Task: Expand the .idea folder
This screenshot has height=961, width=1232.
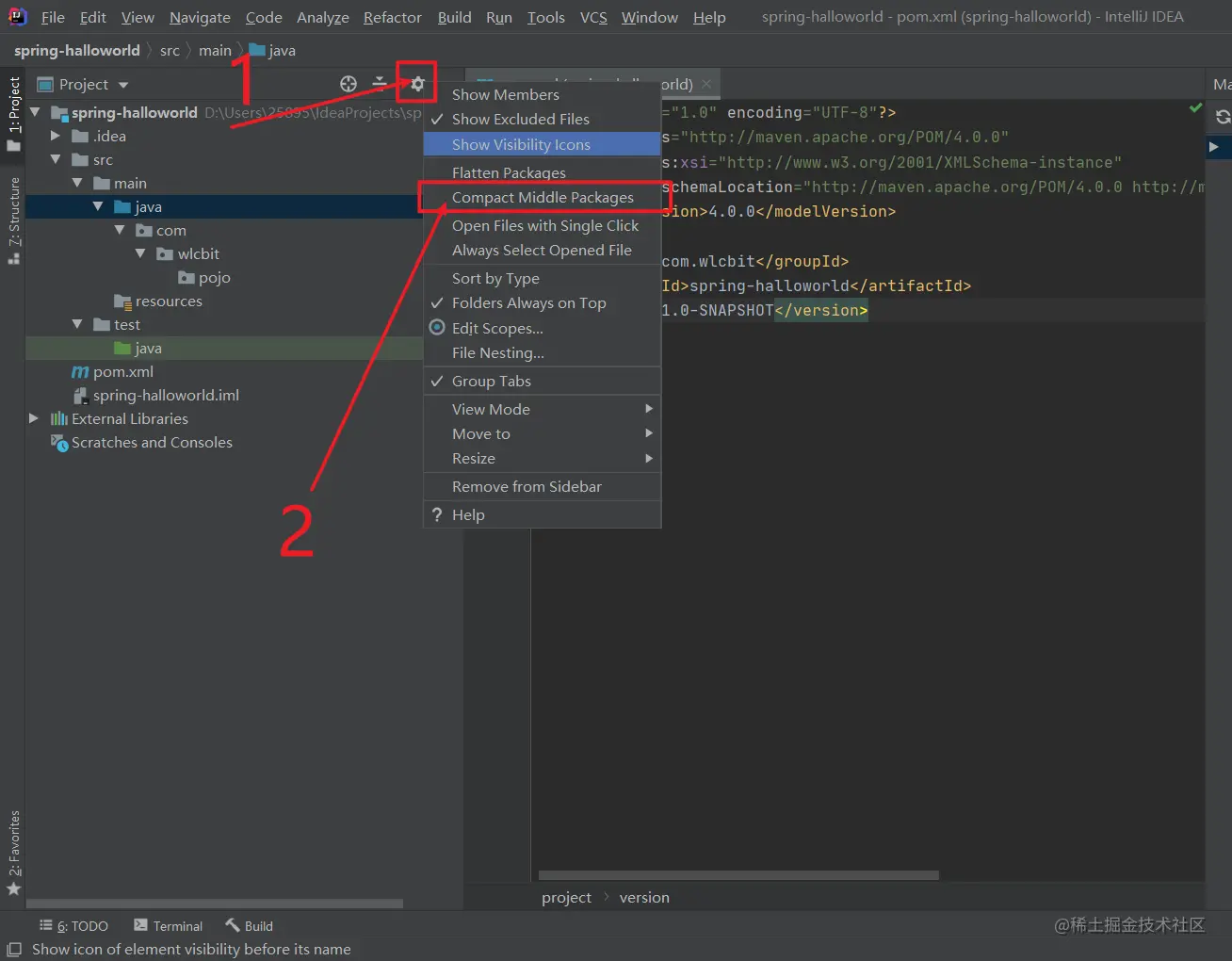Action: (x=56, y=136)
